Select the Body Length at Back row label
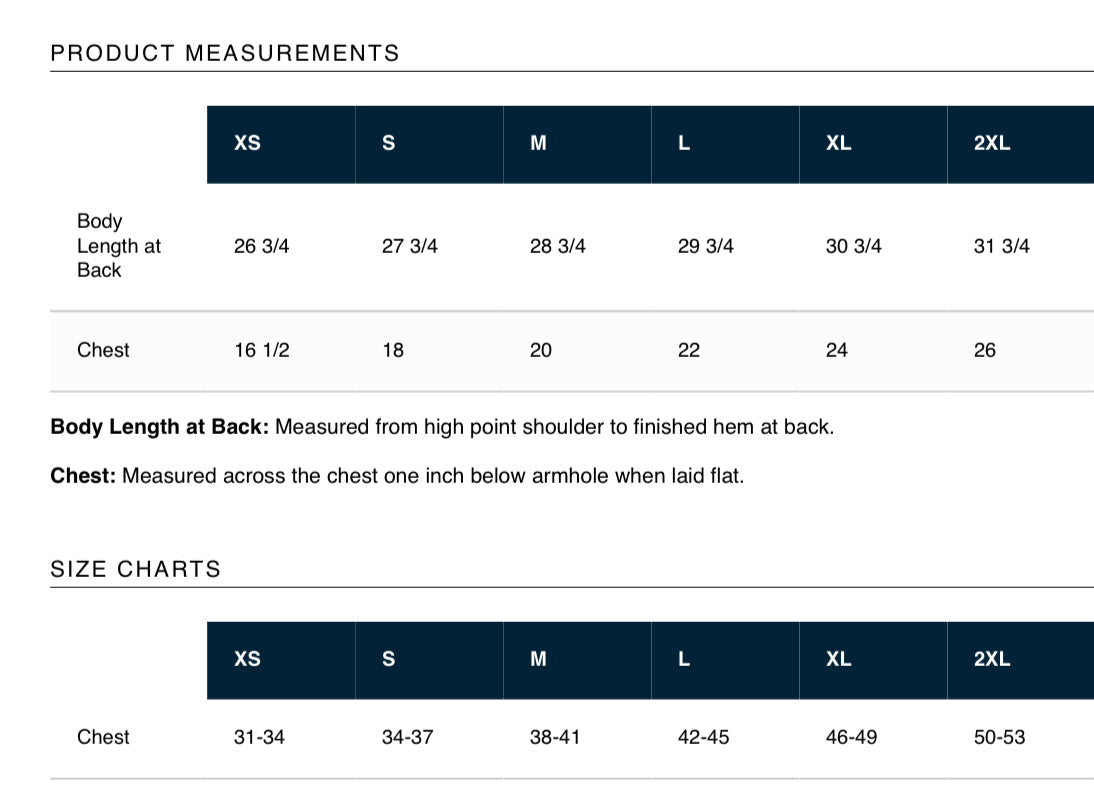 pyautogui.click(x=118, y=246)
